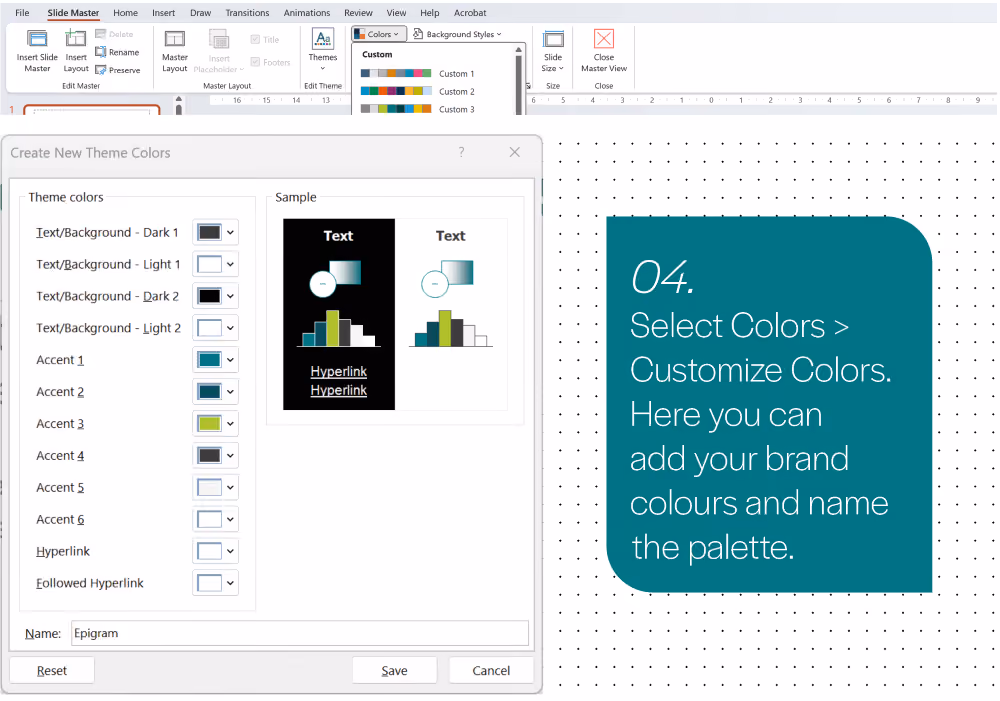
Task: Toggle the Title checkbox
Action: [255, 40]
